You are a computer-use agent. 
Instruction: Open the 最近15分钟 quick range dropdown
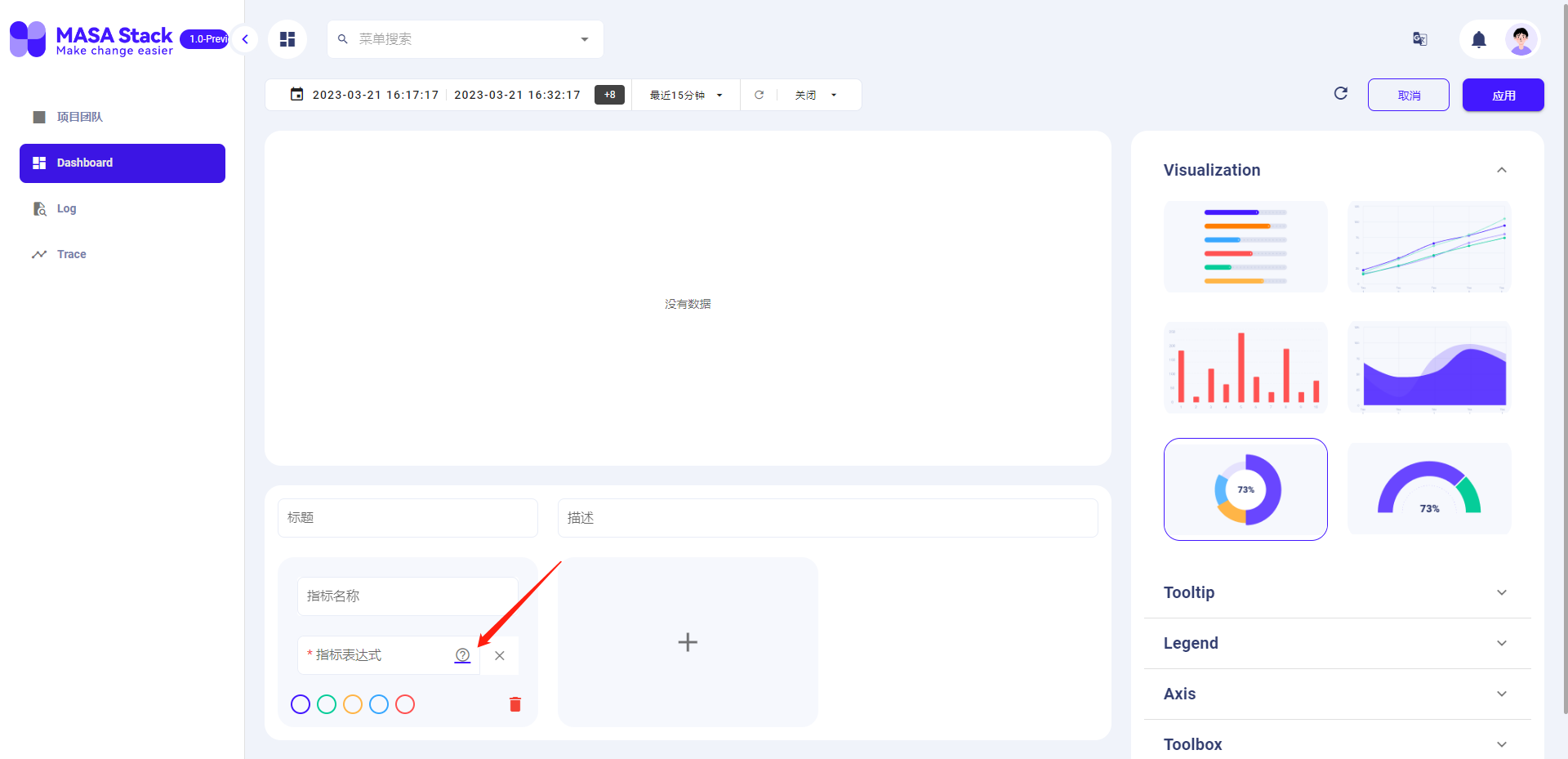[x=686, y=95]
